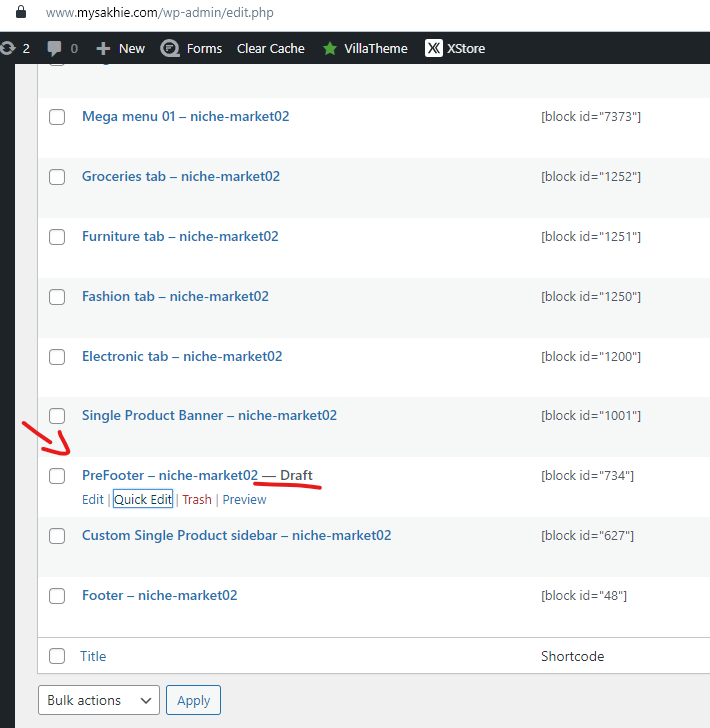Open the Bulk actions dropdown
This screenshot has width=710, height=728.
pyautogui.click(x=99, y=700)
